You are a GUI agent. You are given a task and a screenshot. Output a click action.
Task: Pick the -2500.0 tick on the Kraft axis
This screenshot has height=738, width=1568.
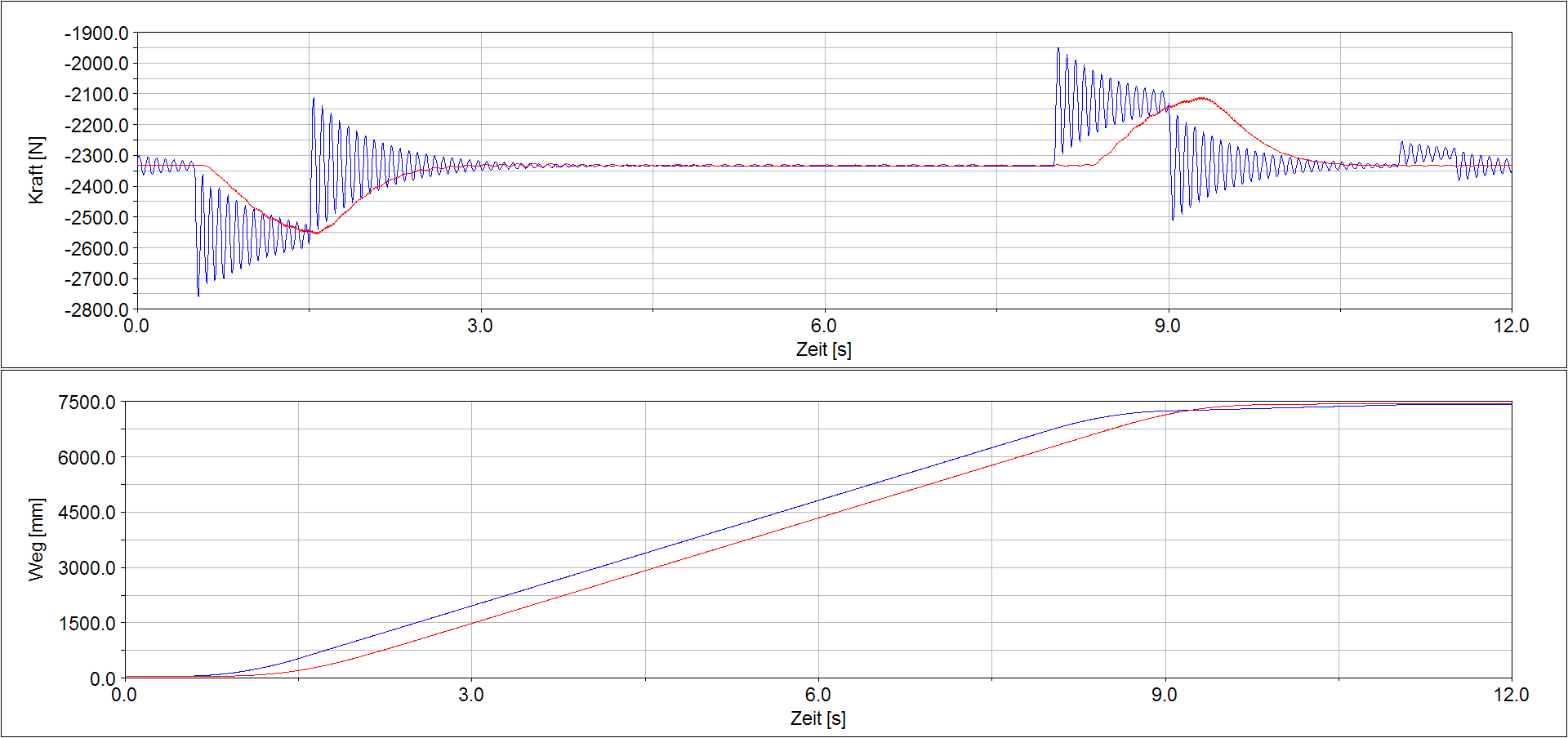pos(96,218)
